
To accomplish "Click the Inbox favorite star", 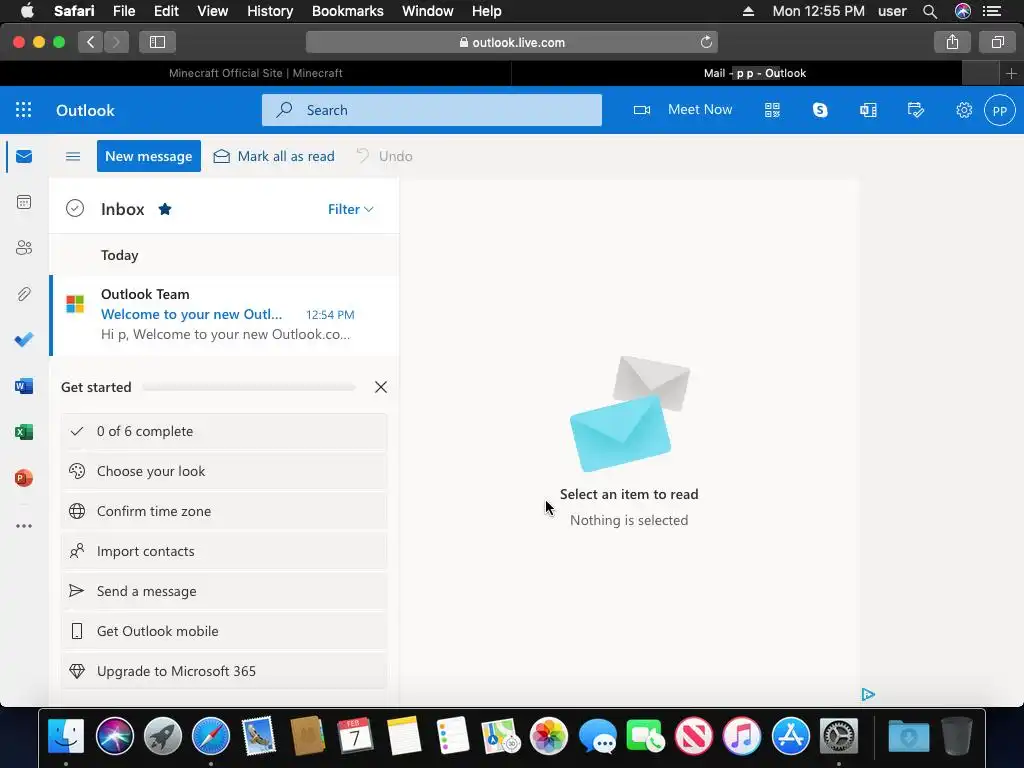I will [x=165, y=209].
